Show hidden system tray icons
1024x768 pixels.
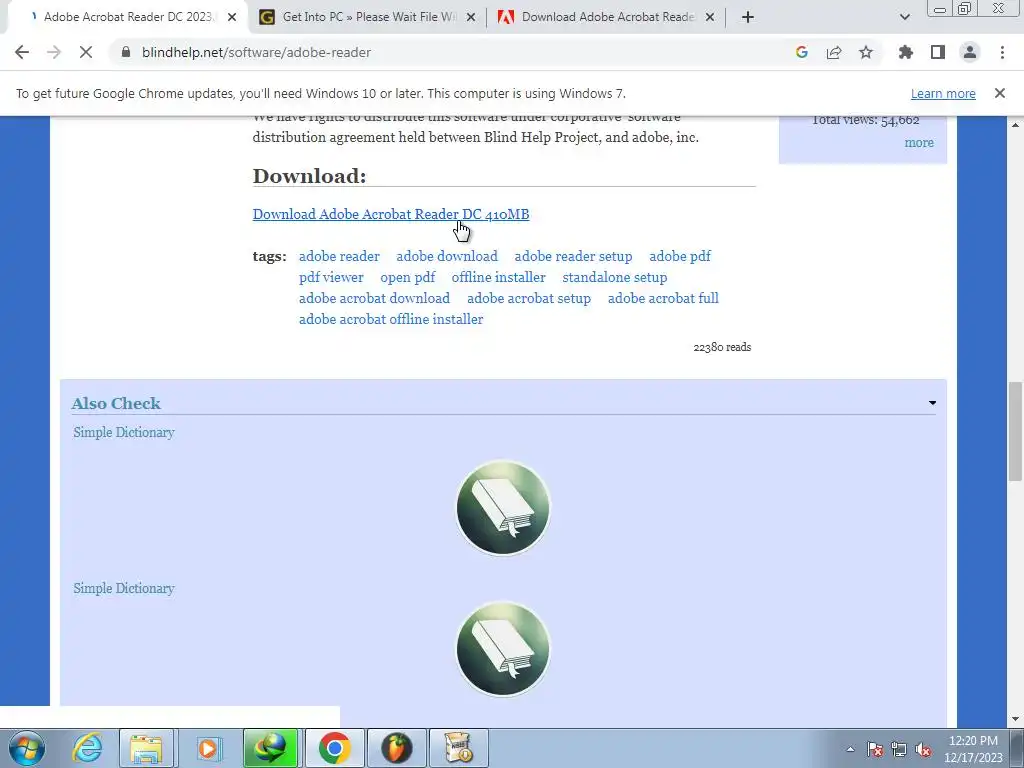click(x=850, y=749)
